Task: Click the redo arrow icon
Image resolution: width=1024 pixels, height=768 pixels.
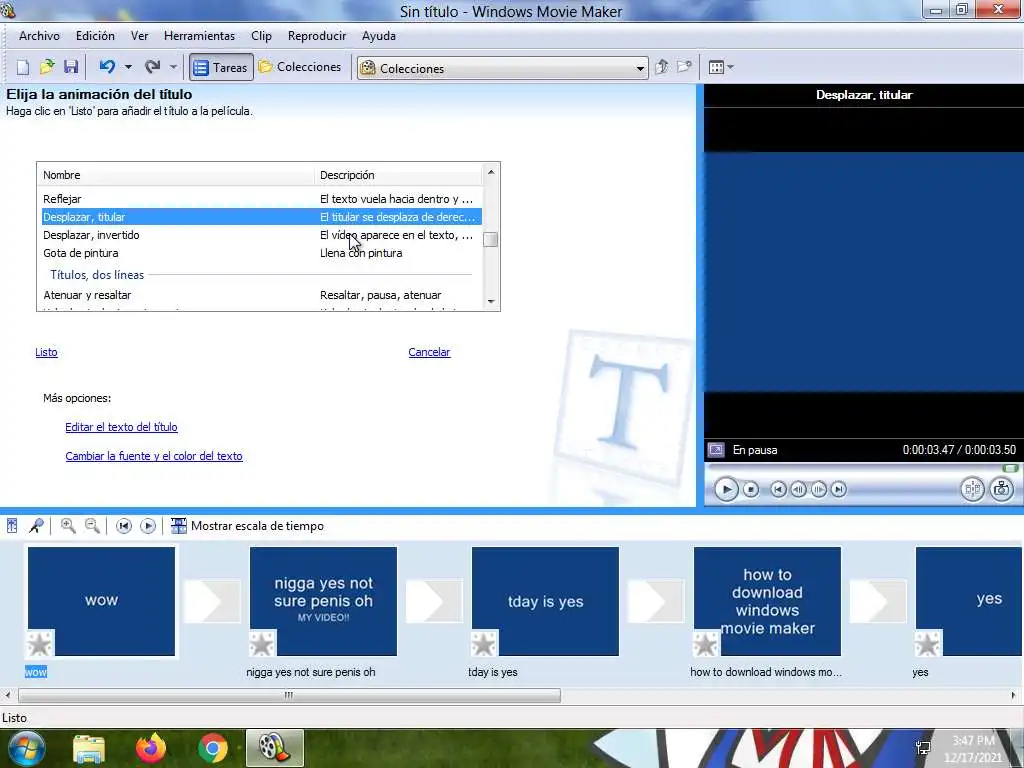Action: click(x=152, y=67)
